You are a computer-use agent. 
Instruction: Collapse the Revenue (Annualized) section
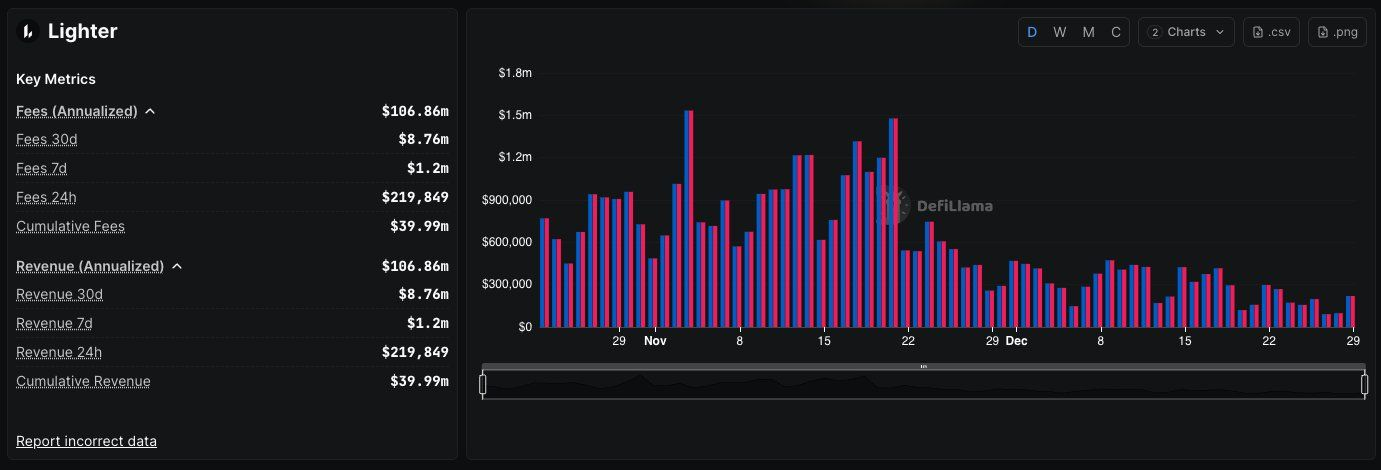[x=177, y=267]
